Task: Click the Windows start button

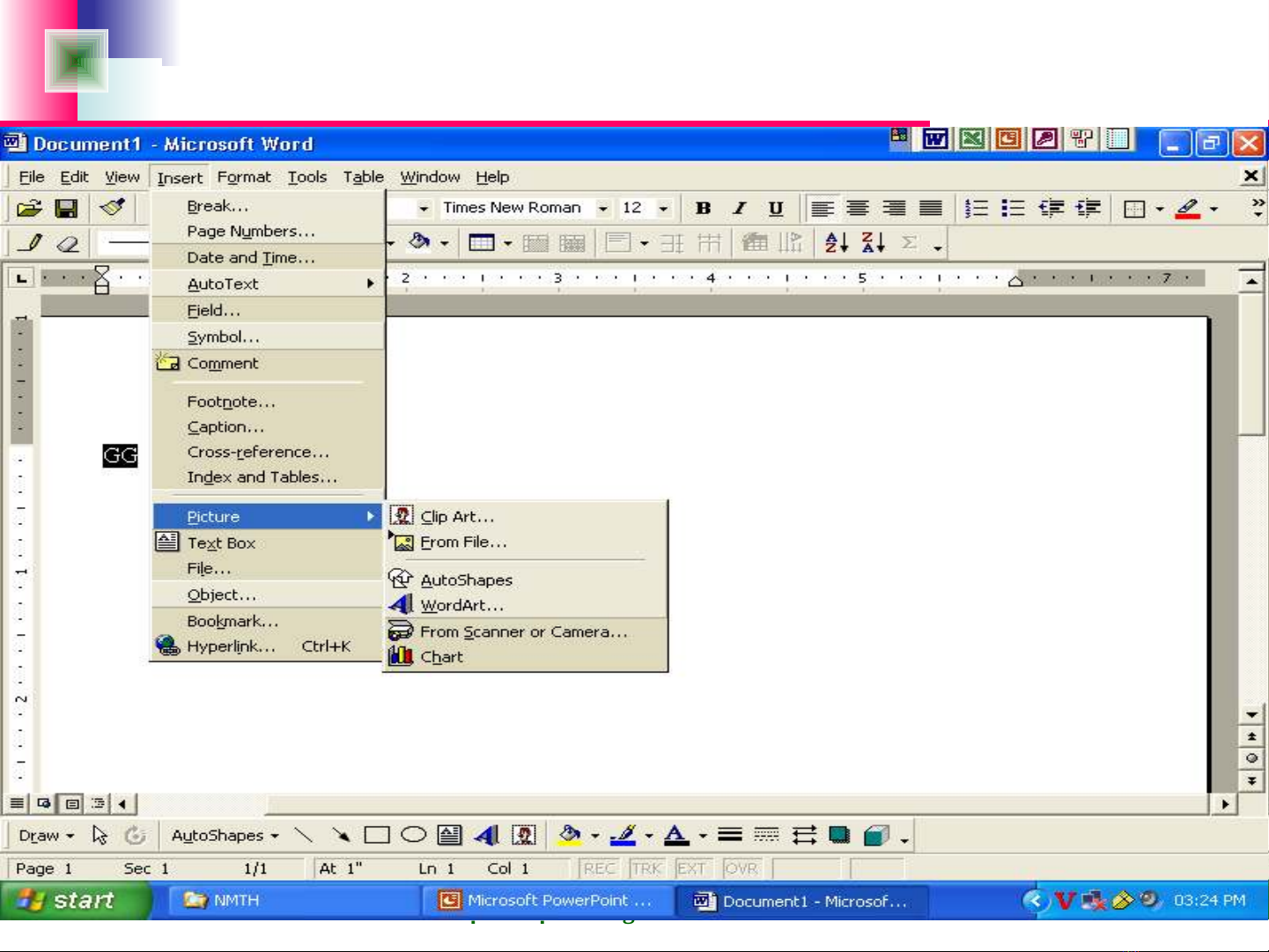Action: 75,900
